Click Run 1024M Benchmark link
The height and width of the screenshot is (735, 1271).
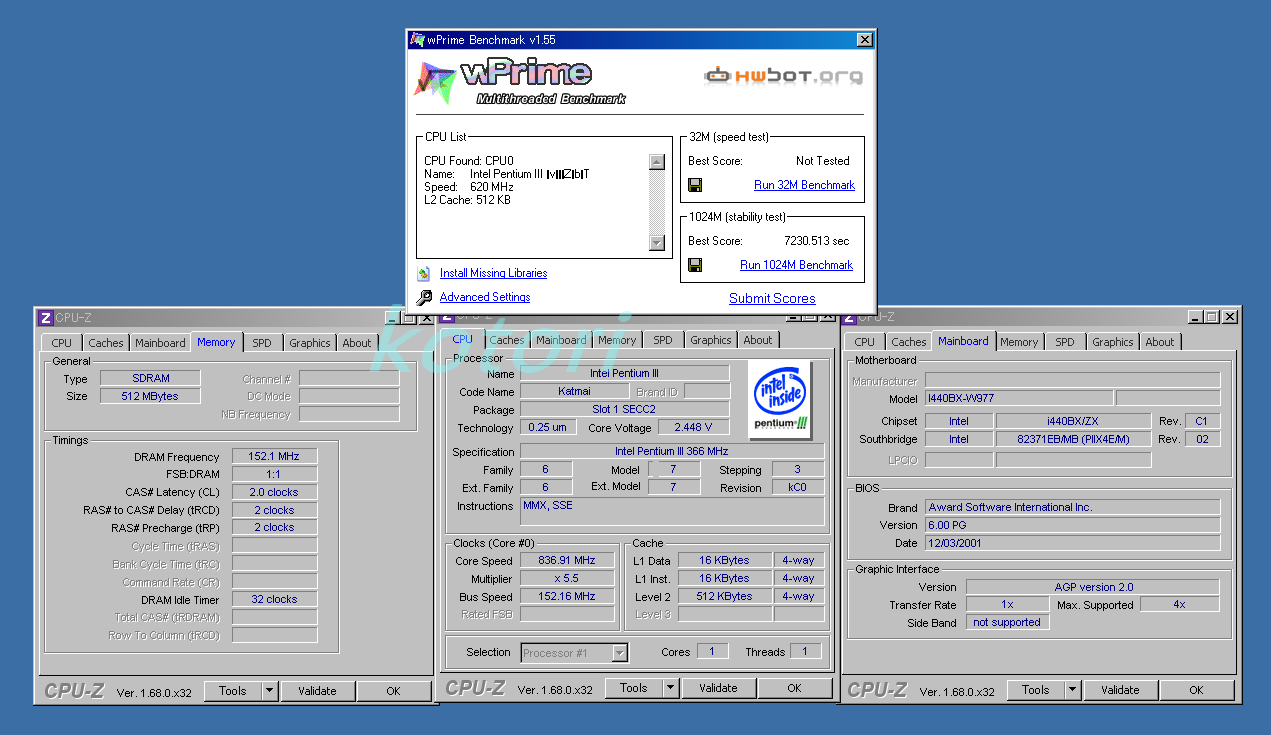coord(796,265)
